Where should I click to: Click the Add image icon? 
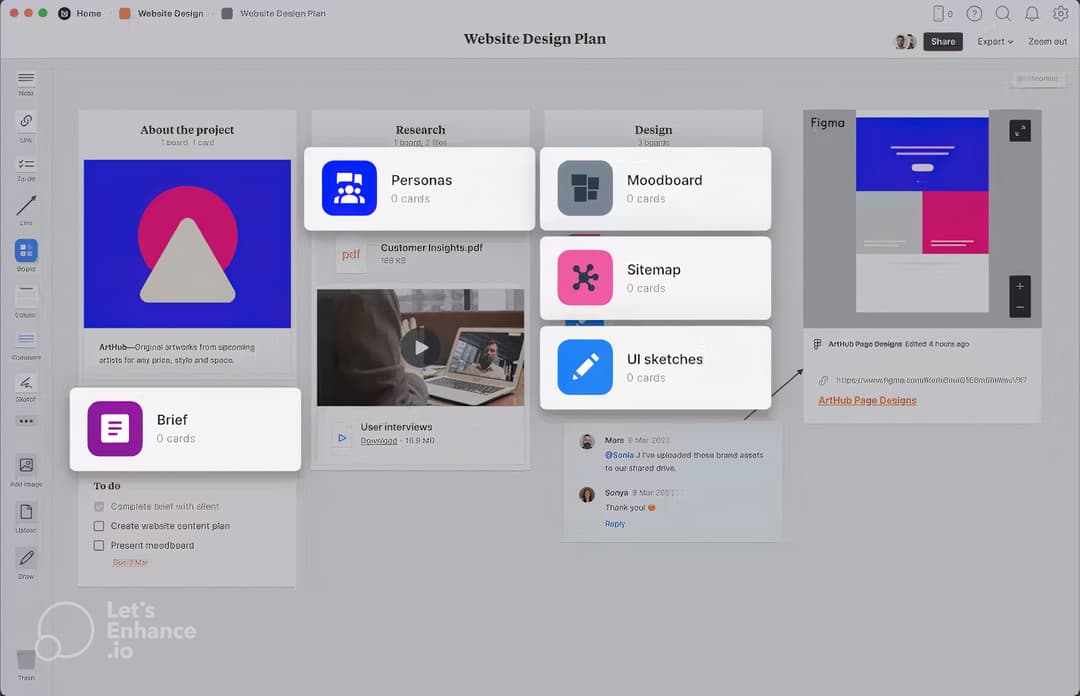26,465
